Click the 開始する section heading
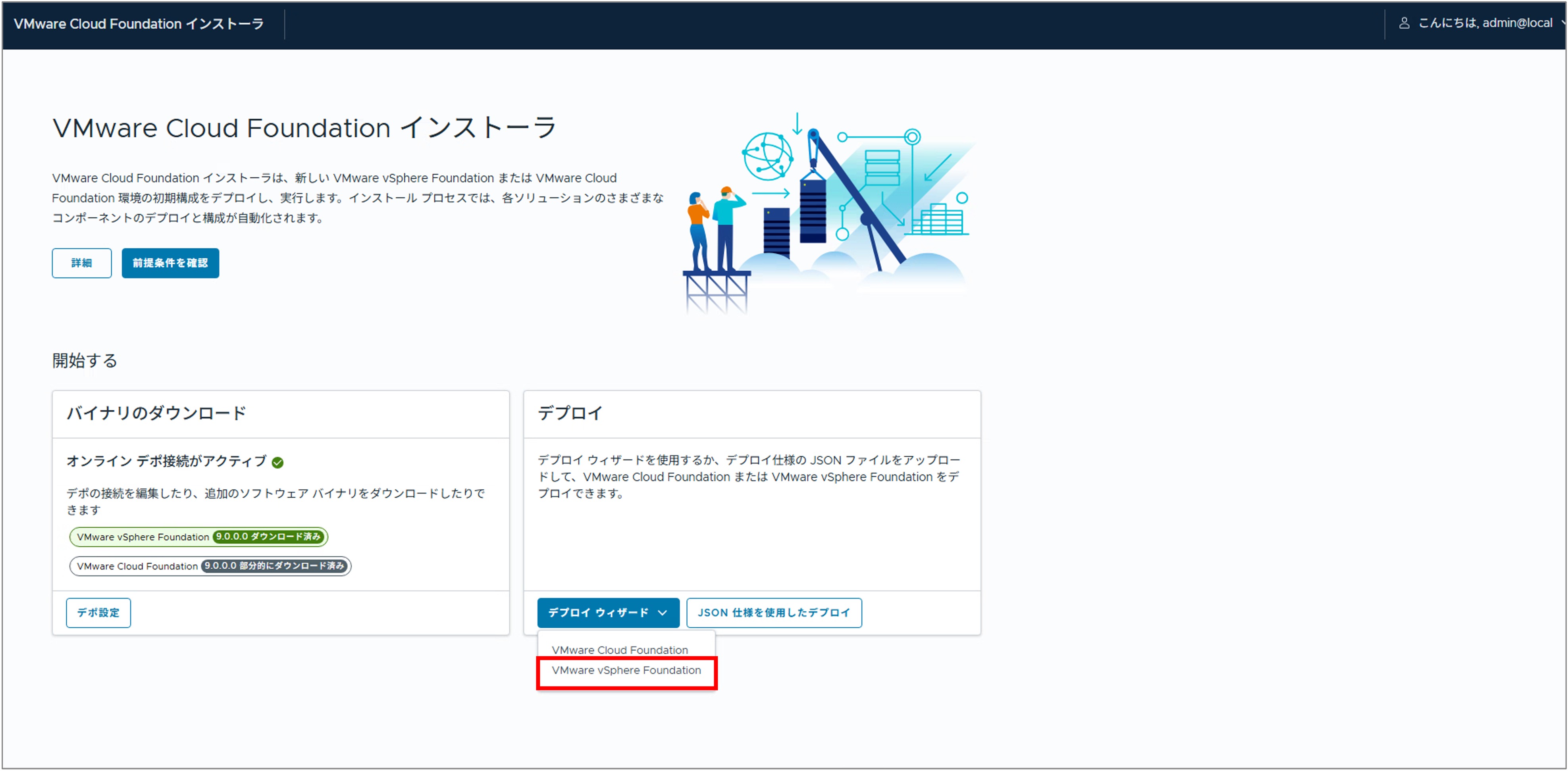The width and height of the screenshot is (1568, 771). tap(85, 361)
